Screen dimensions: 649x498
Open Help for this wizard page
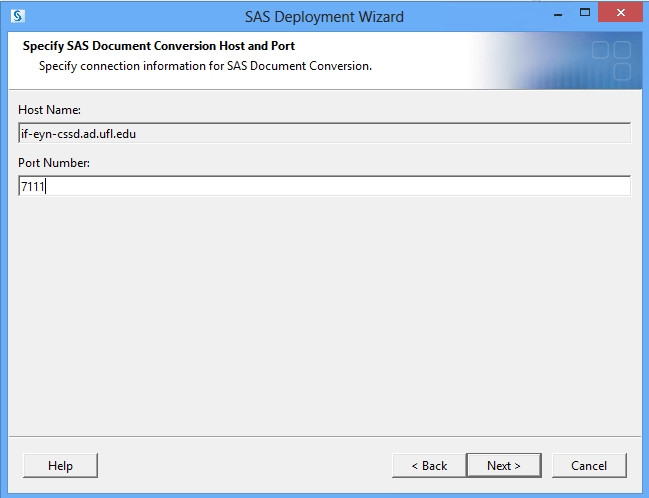pos(60,466)
